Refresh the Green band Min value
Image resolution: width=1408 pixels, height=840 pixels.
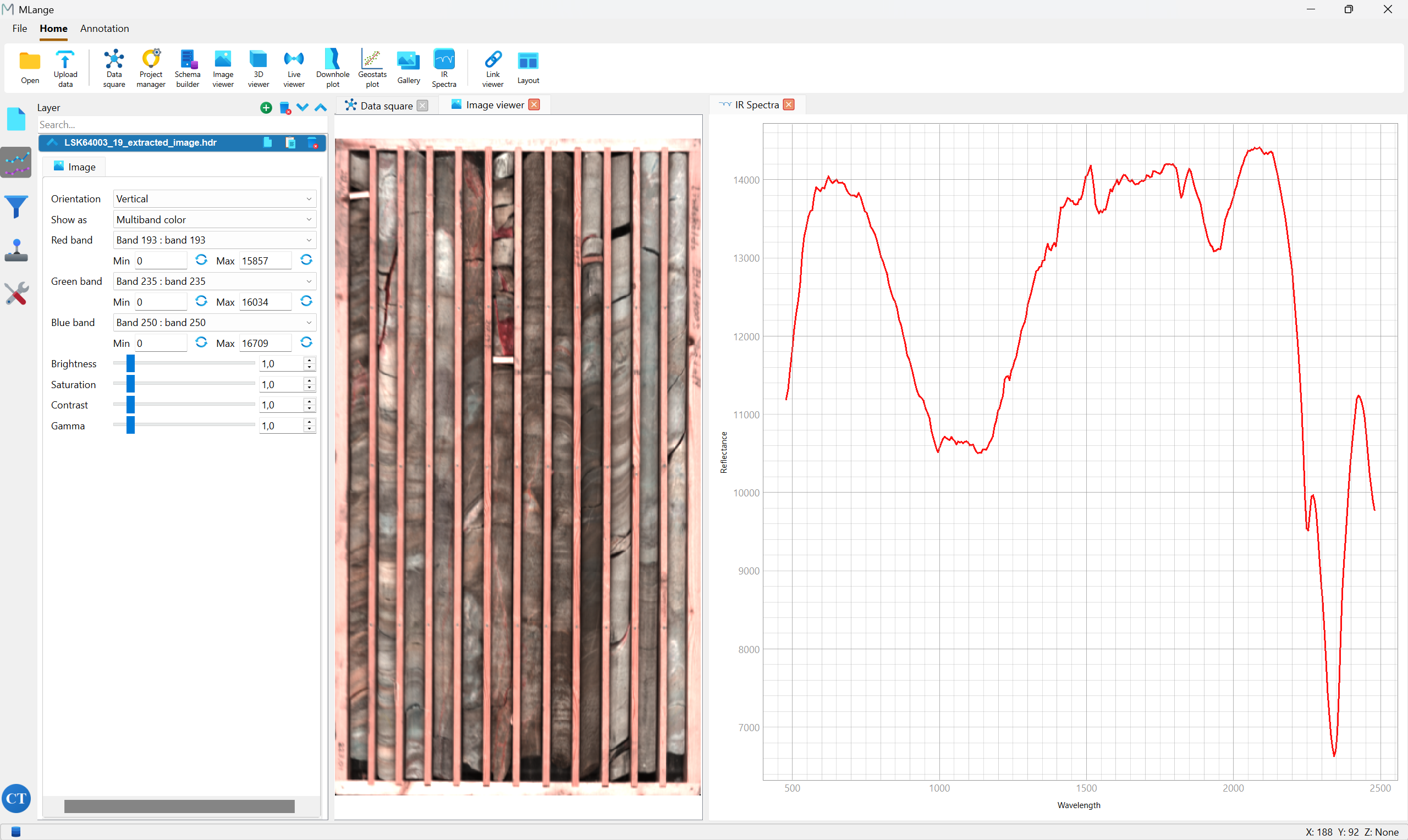[x=201, y=301]
